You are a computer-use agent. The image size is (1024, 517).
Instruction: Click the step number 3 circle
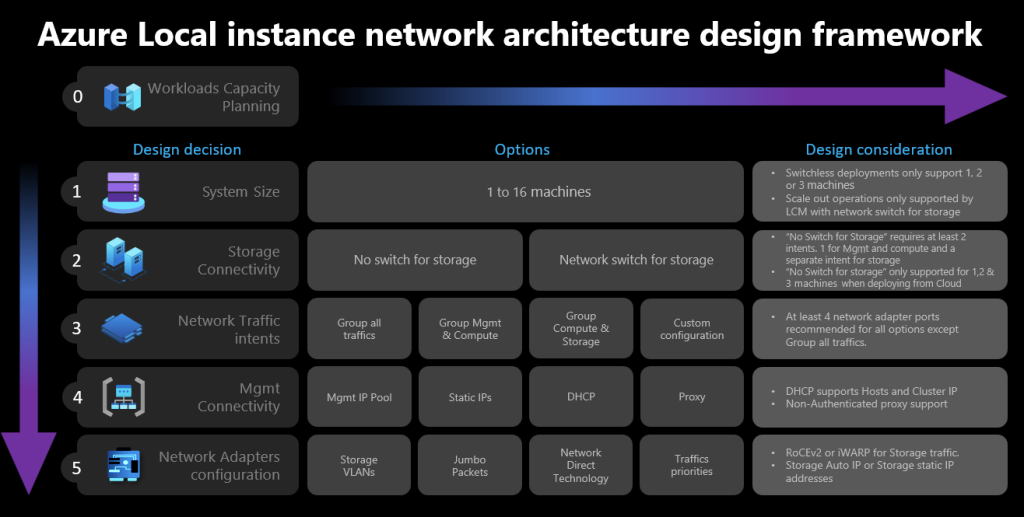tap(77, 328)
